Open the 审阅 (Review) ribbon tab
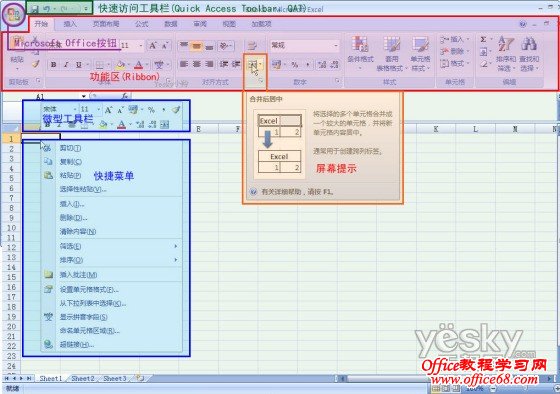This screenshot has height=394, width=560. click(x=200, y=24)
